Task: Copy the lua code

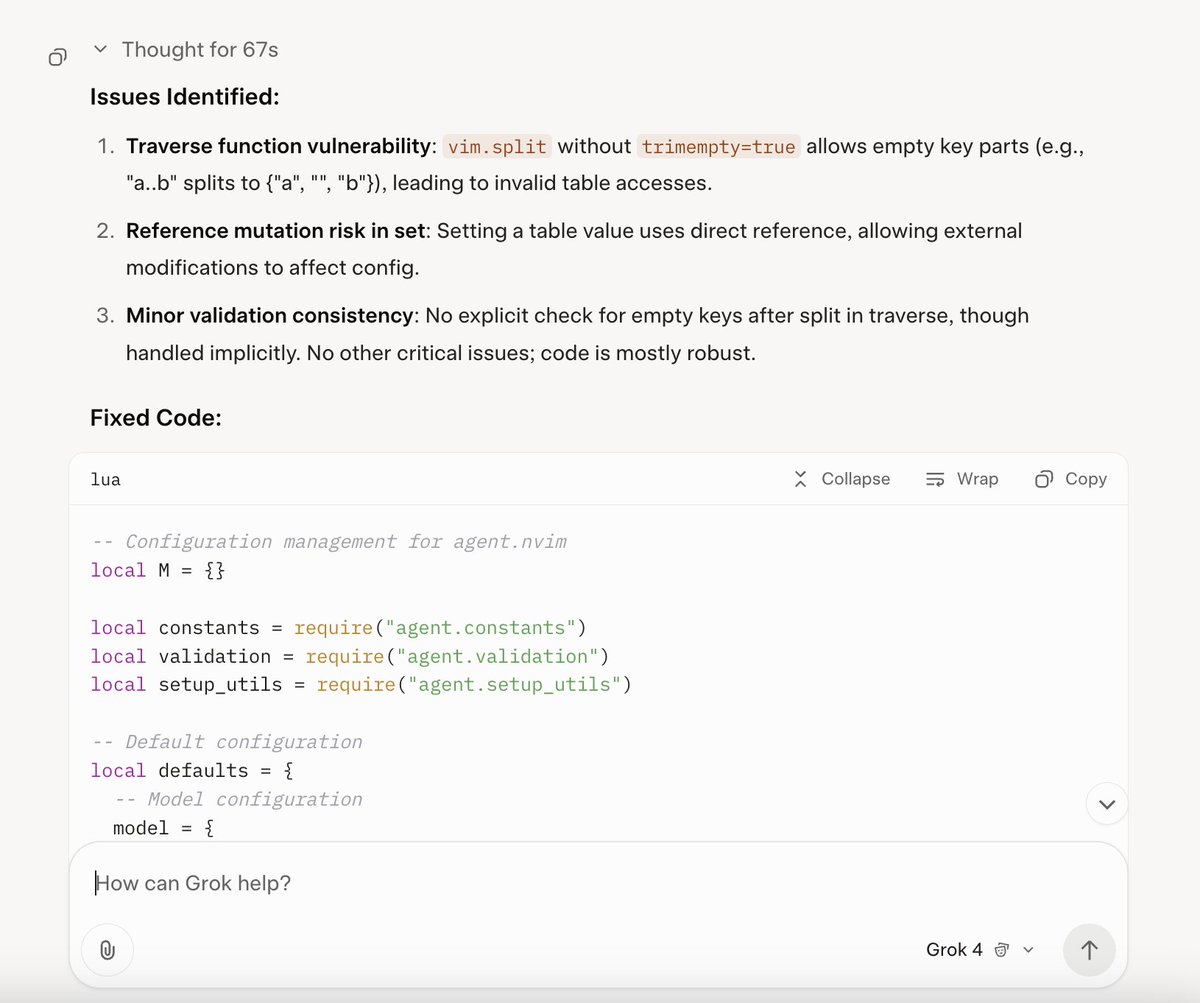Action: (1071, 479)
